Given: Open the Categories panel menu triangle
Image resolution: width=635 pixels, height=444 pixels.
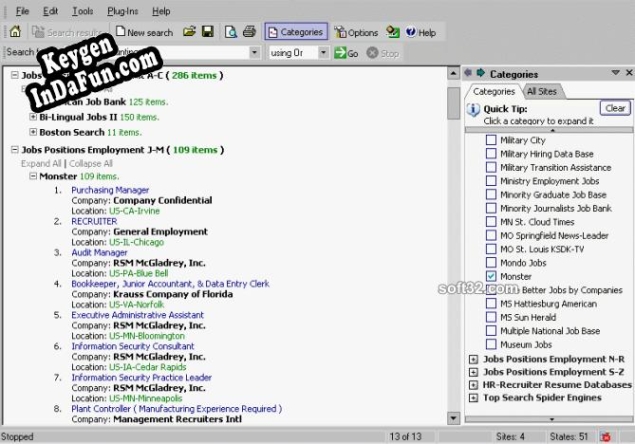Looking at the screenshot, I should (616, 73).
